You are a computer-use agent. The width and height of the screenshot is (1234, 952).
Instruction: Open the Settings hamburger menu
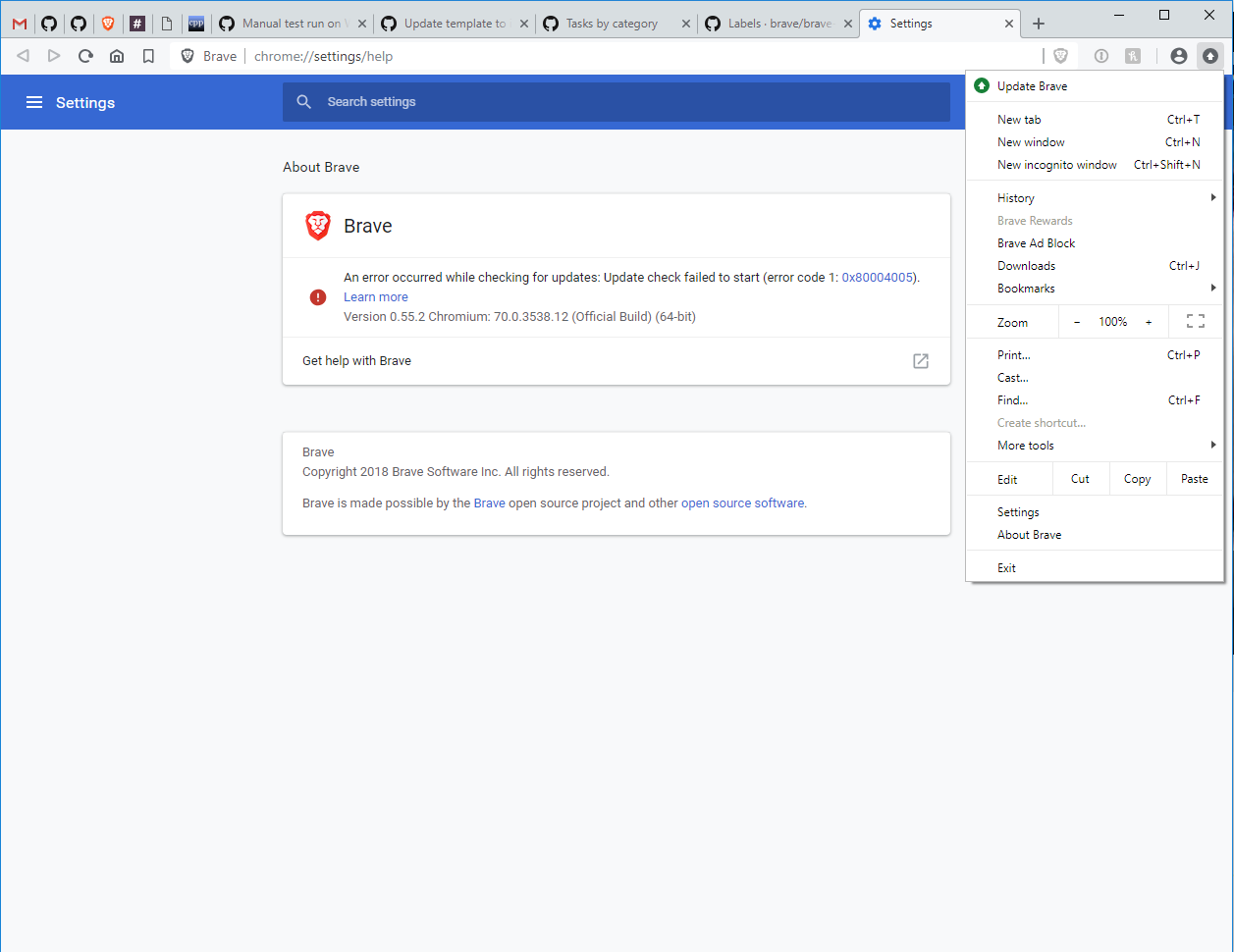point(34,102)
